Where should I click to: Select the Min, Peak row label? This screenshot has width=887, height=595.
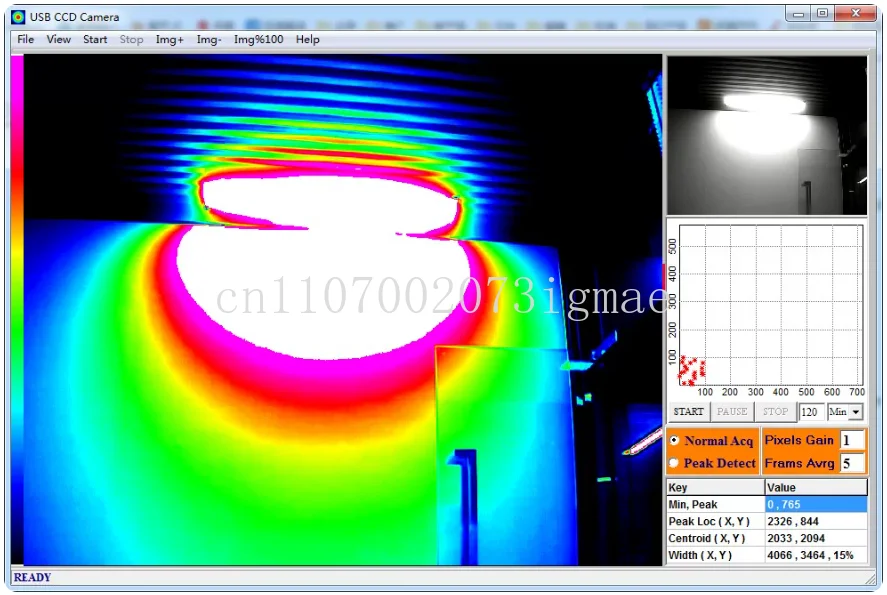pos(716,505)
